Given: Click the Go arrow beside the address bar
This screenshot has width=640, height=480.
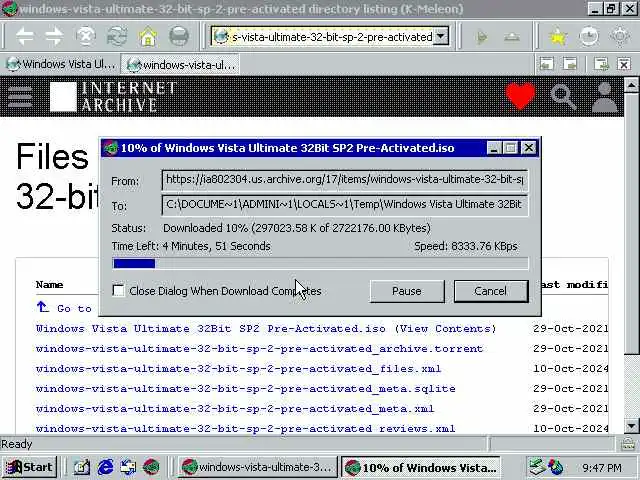Looking at the screenshot, I should [x=482, y=38].
